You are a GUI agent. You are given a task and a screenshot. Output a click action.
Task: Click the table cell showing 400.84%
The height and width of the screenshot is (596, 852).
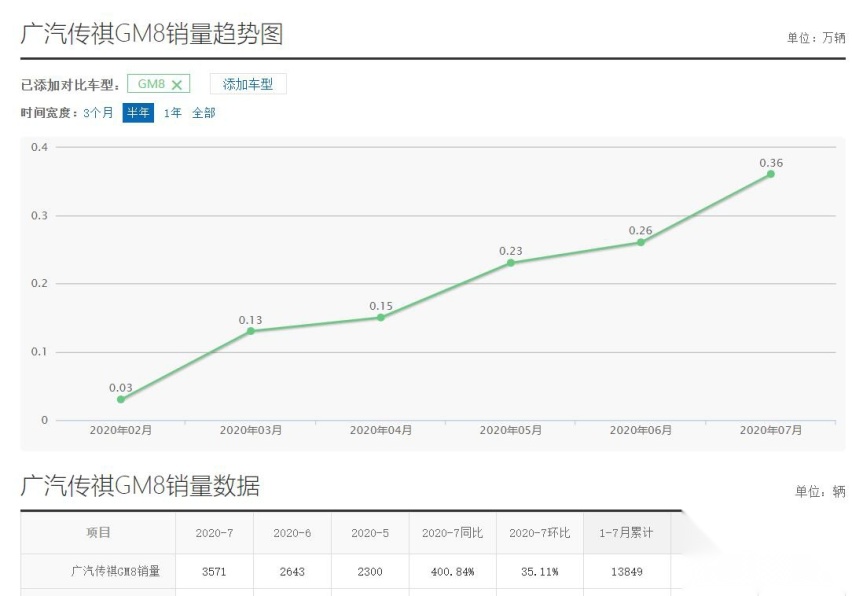point(453,572)
